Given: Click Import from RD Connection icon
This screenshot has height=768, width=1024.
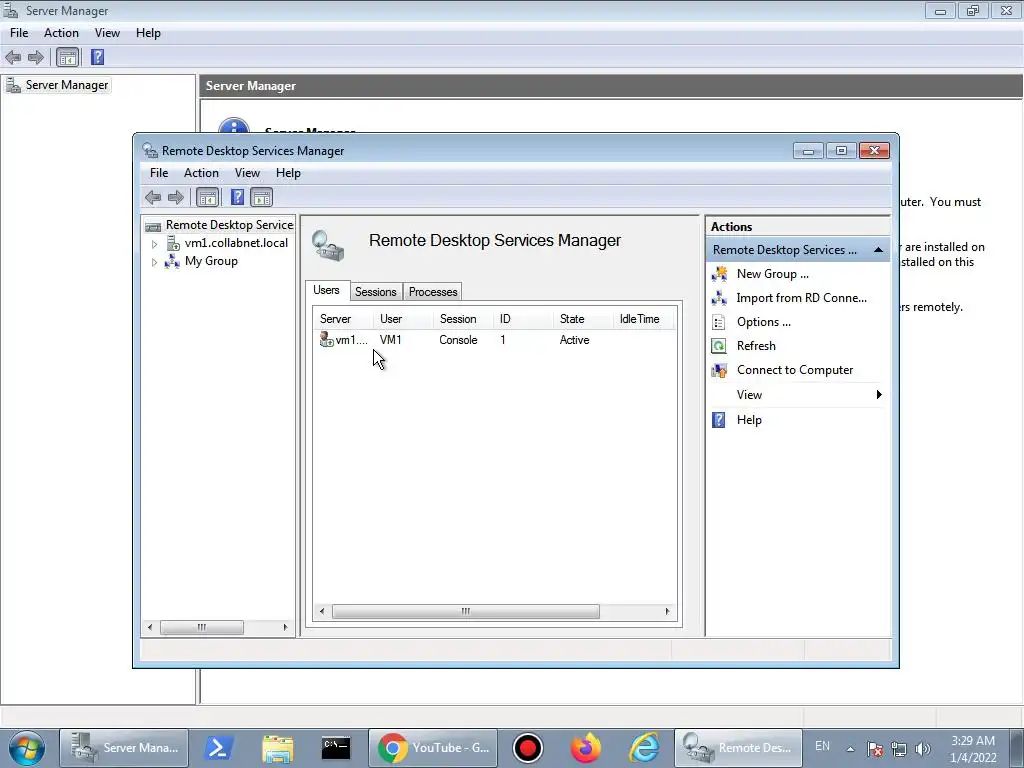Looking at the screenshot, I should pos(719,298).
